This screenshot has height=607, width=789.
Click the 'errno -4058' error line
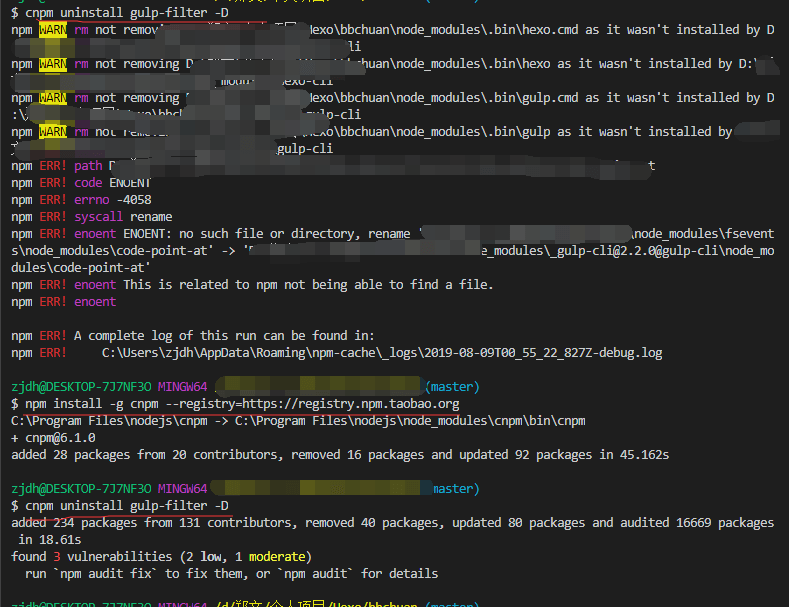[109, 200]
